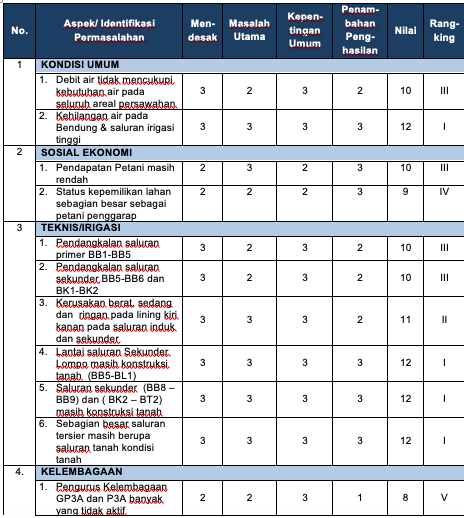Click the 'Kerusakan berat, sedang' item cell

(109, 321)
